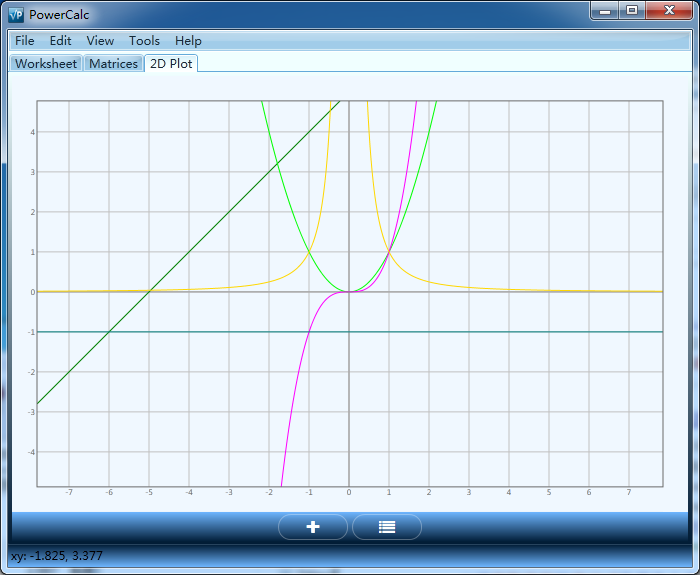
Task: Switch to the Worksheet tab
Action: [46, 64]
